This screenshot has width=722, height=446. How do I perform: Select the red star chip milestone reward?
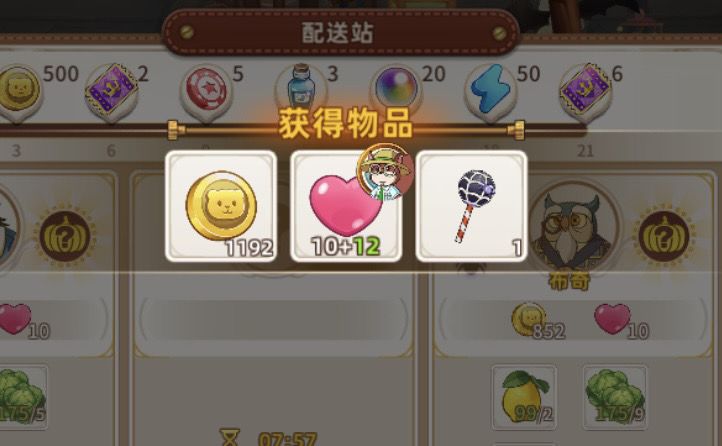pyautogui.click(x=206, y=92)
